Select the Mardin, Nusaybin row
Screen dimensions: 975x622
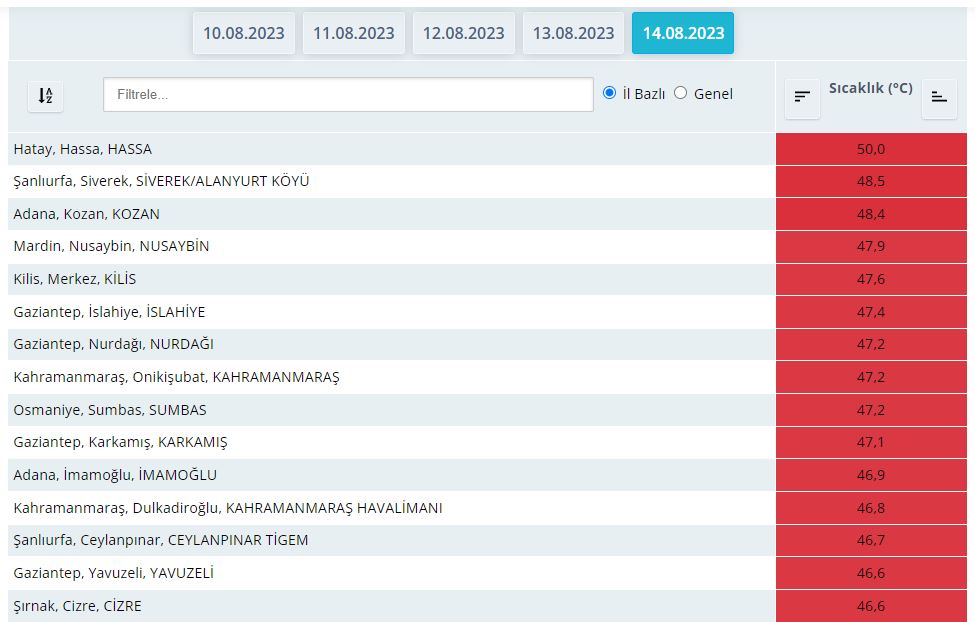point(111,246)
